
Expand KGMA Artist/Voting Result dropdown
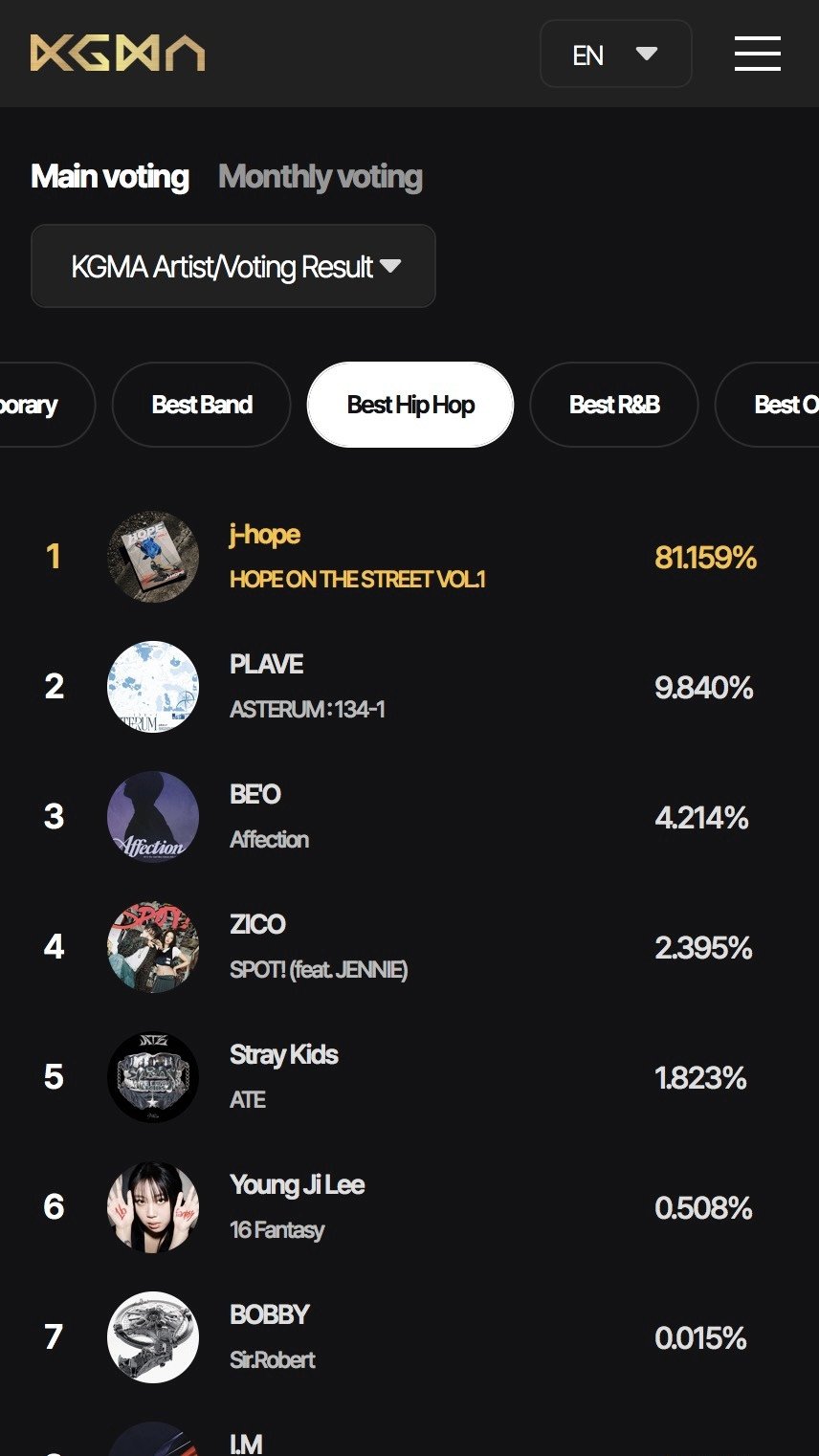click(x=233, y=266)
